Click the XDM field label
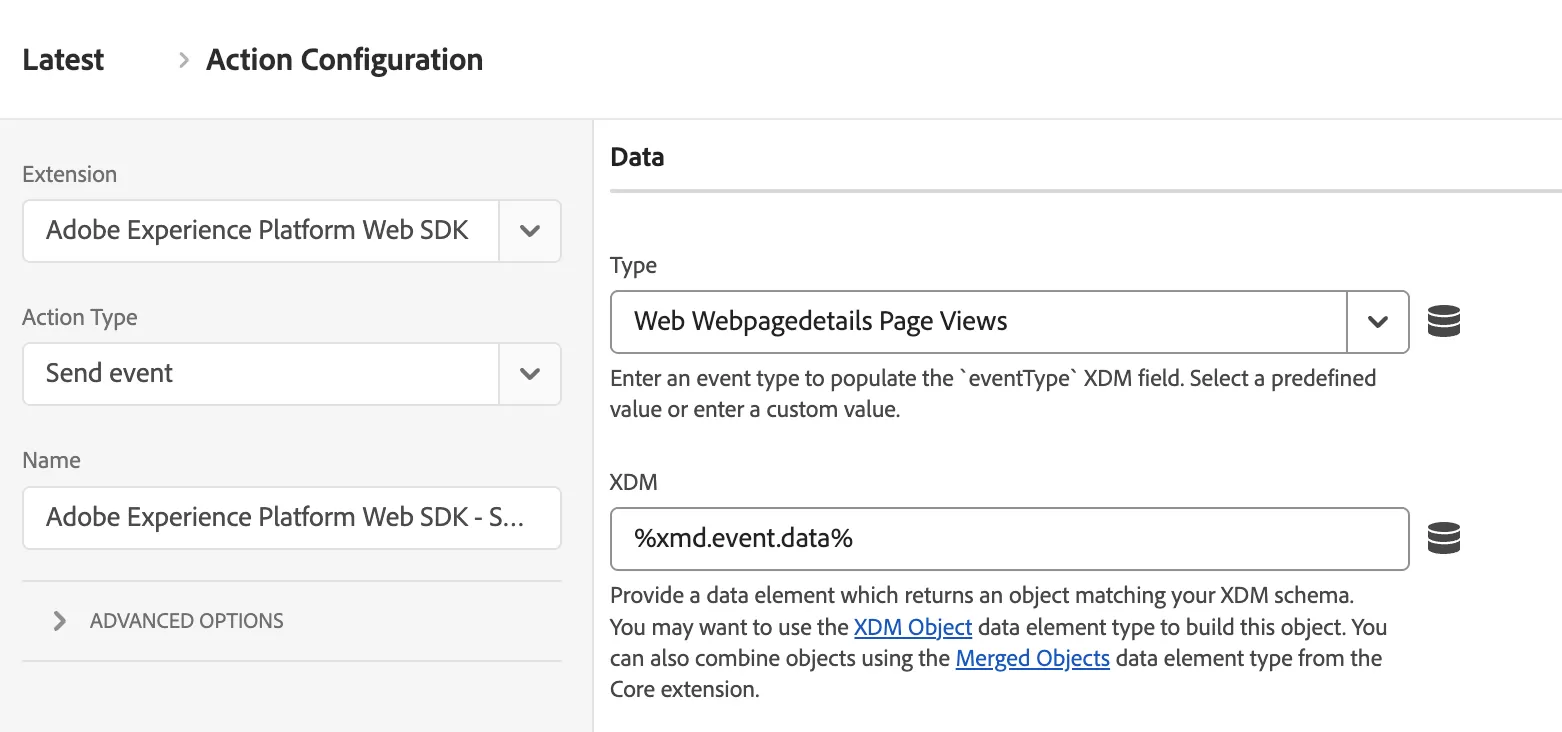Screen dimensions: 1562x732 click(x=634, y=482)
